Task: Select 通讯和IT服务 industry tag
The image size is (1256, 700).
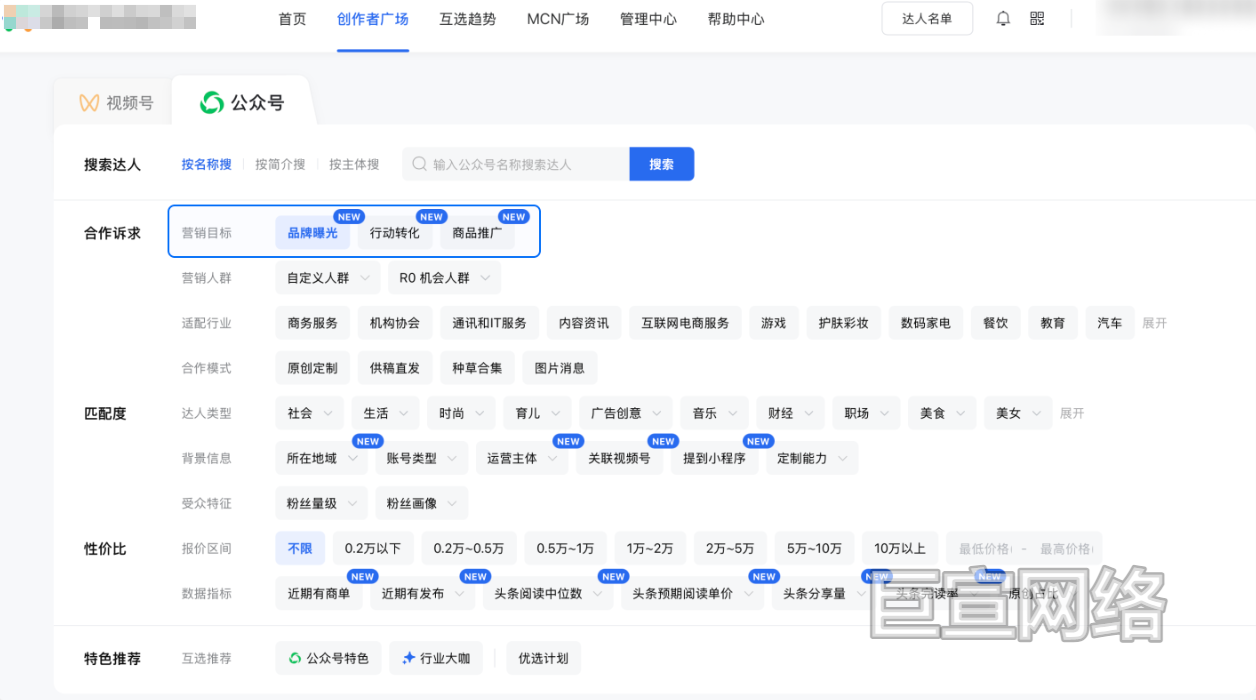Action: 489,323
